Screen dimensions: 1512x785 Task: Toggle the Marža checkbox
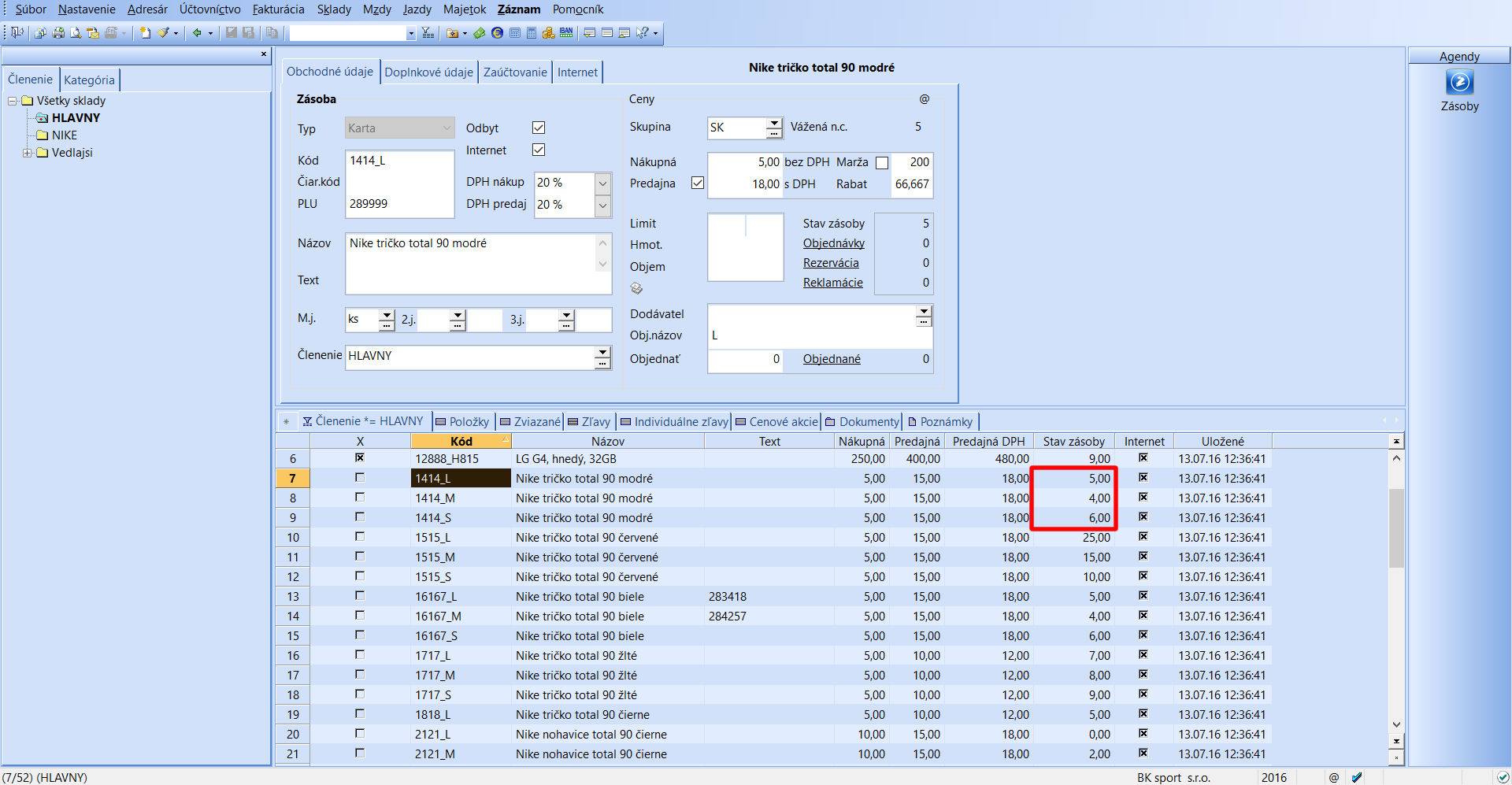coord(882,163)
